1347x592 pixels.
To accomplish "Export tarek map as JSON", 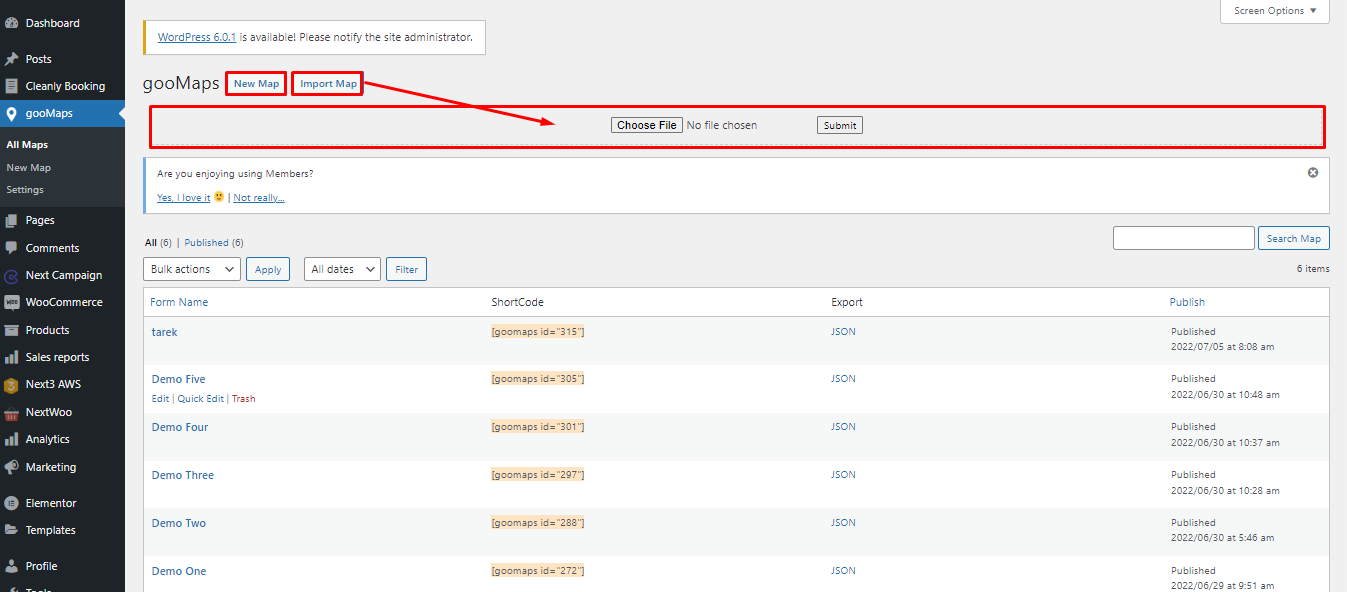I will pyautogui.click(x=843, y=331).
